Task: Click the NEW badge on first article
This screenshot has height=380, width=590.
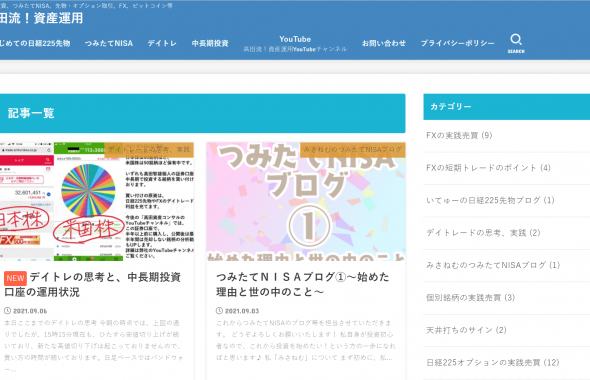Action: 15,278
